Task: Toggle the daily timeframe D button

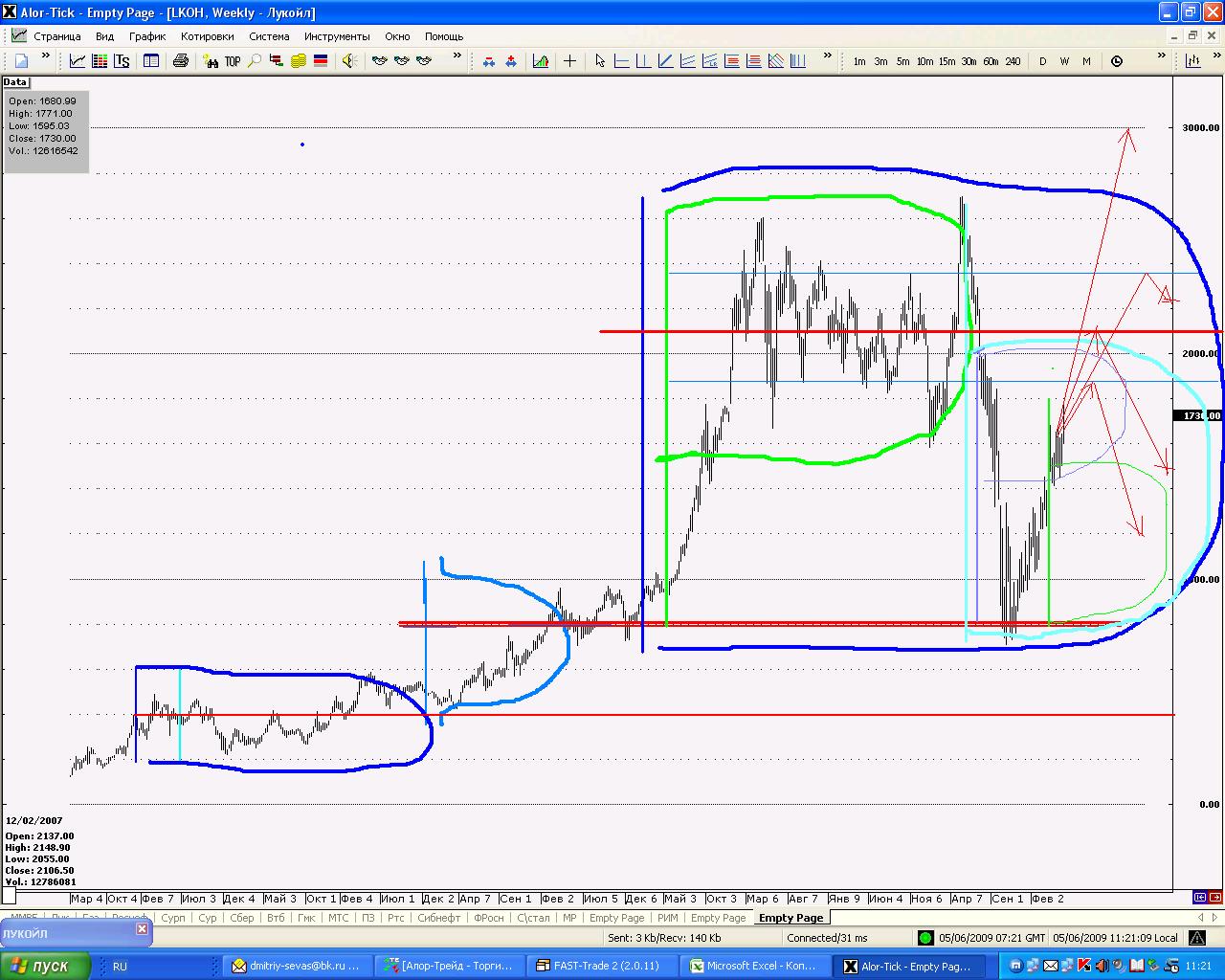Action: (1042, 61)
